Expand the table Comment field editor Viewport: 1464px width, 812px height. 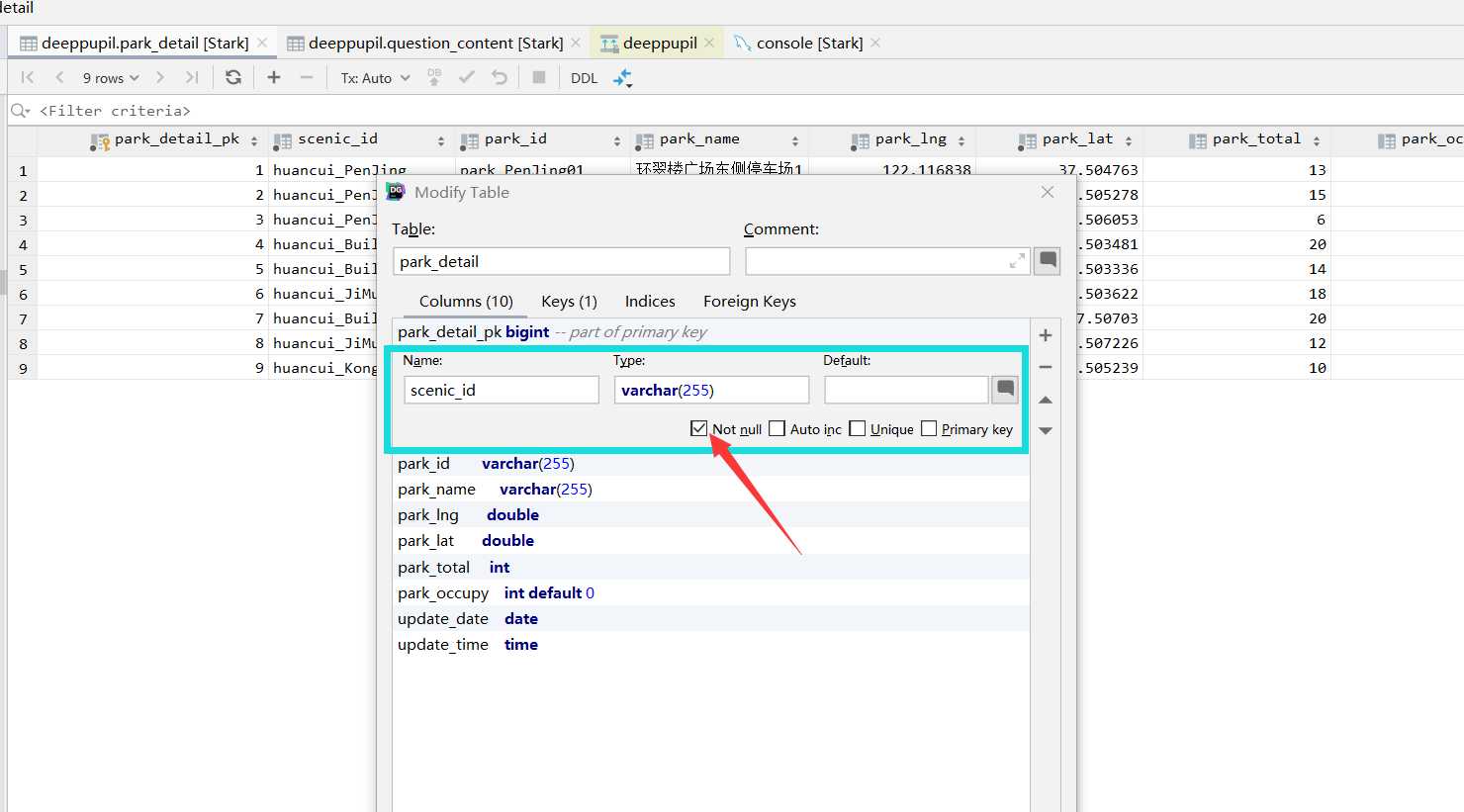[1017, 261]
